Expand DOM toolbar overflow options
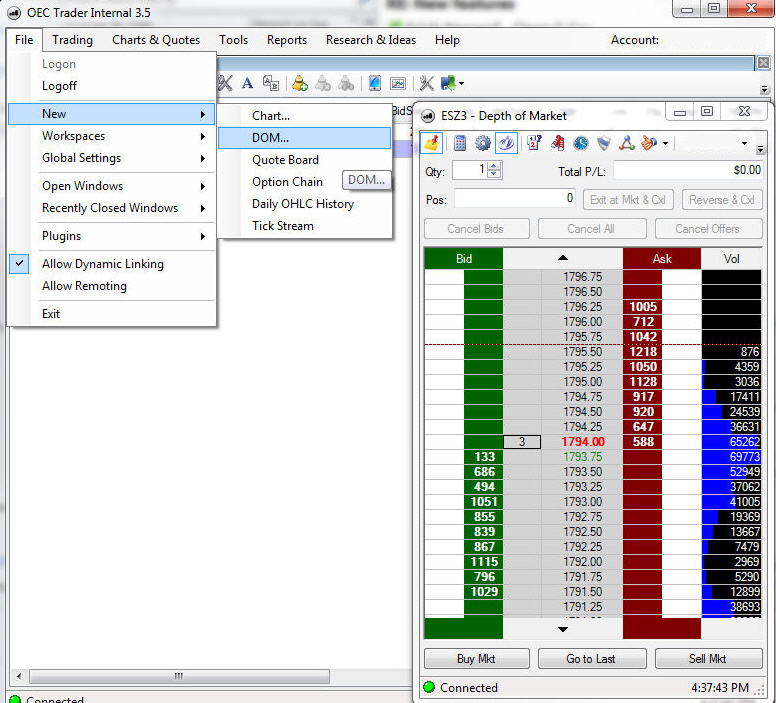 pyautogui.click(x=761, y=149)
